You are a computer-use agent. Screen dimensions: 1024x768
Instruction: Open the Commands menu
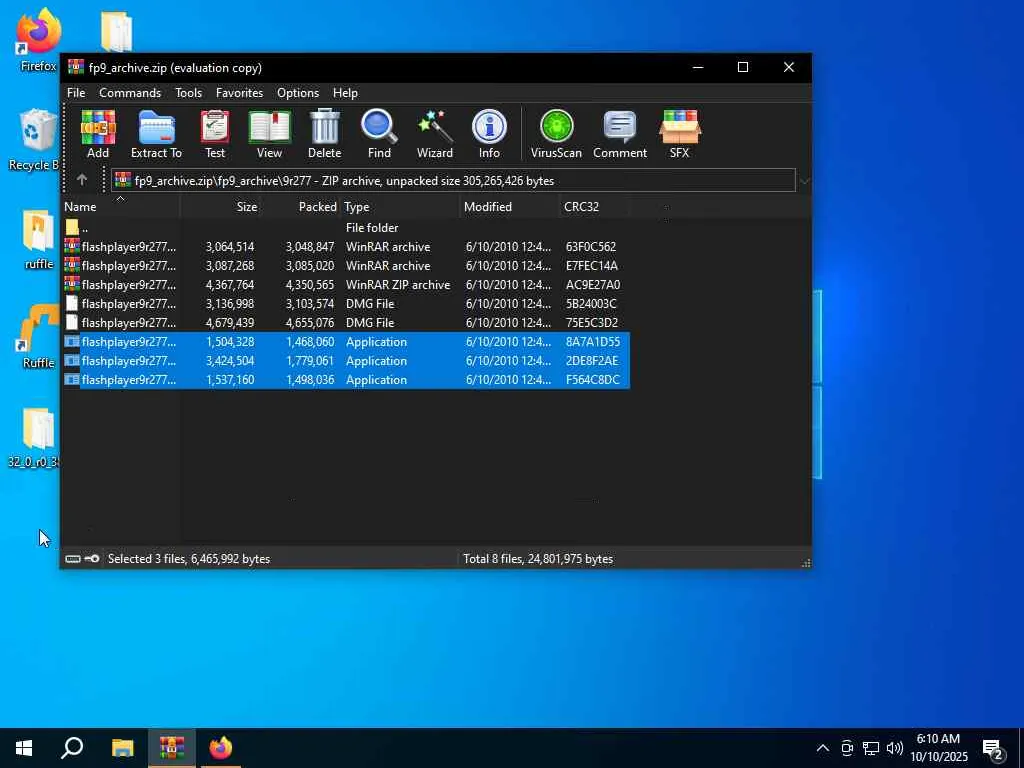tap(130, 93)
